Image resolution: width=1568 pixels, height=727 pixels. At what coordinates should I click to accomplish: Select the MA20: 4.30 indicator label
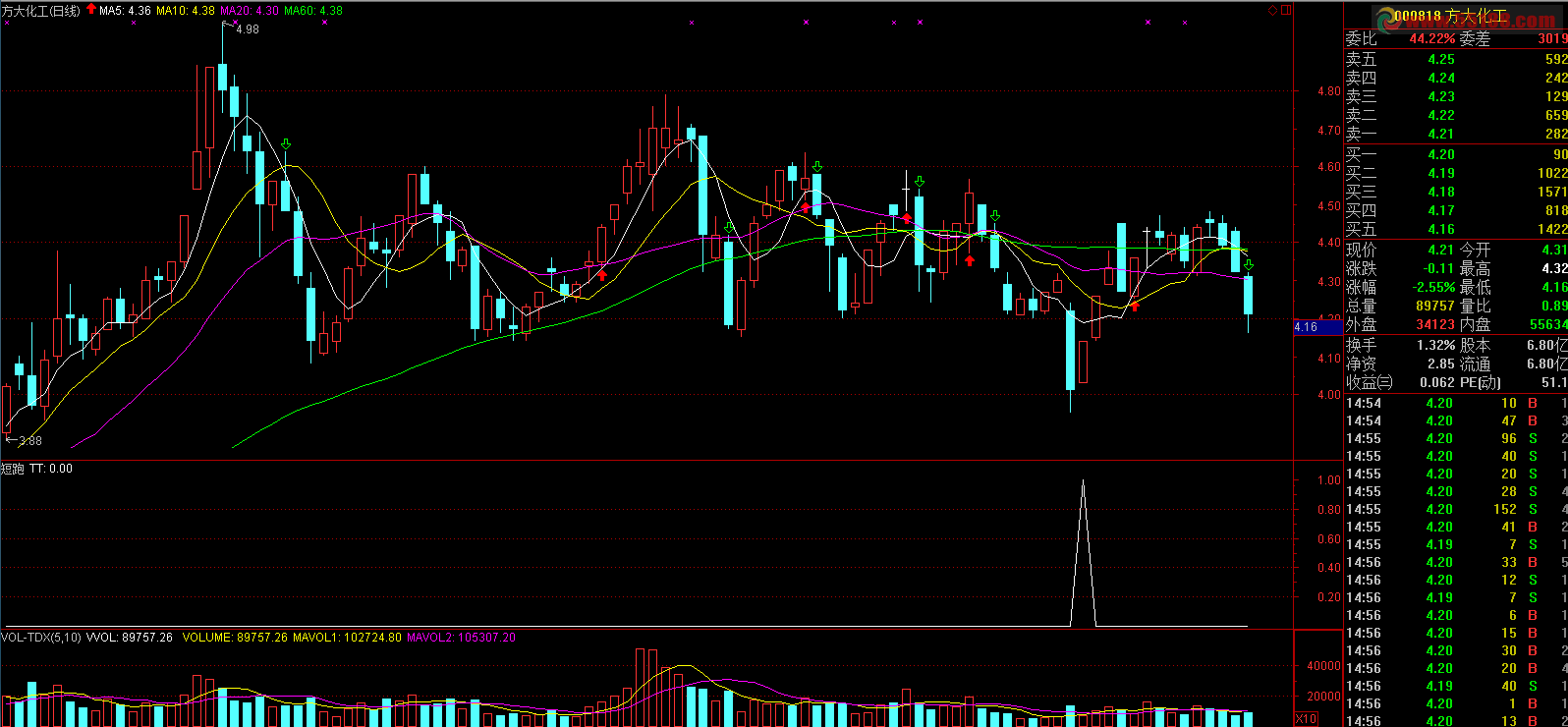pyautogui.click(x=250, y=11)
